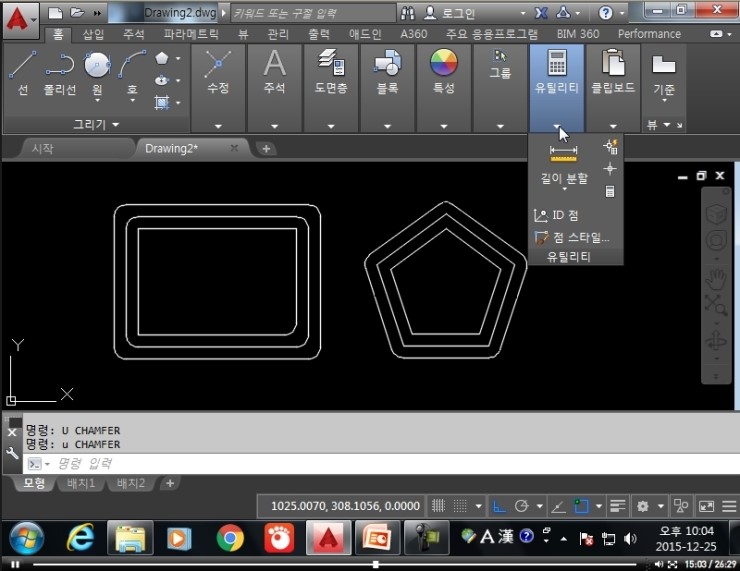Click the ID Point (ID 점) command

click(555, 215)
